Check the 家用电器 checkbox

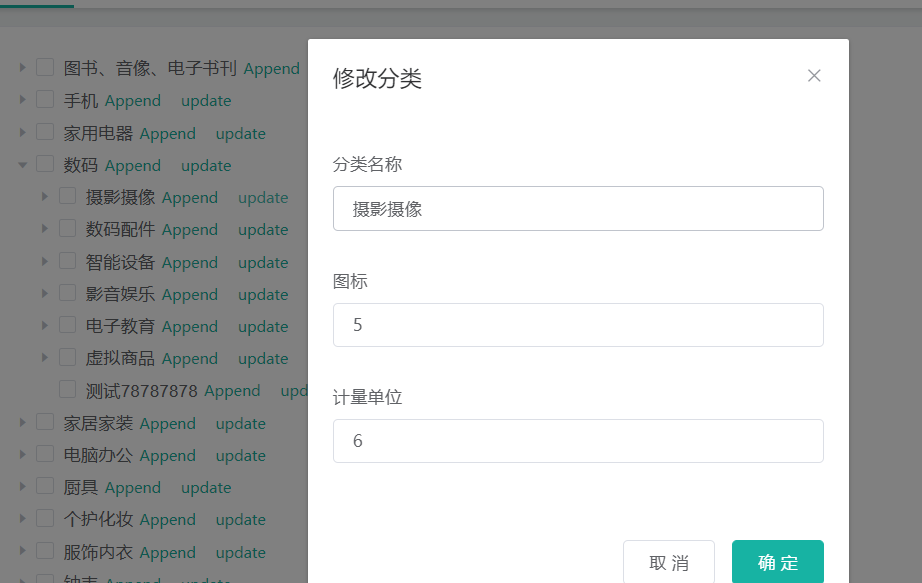(x=45, y=132)
